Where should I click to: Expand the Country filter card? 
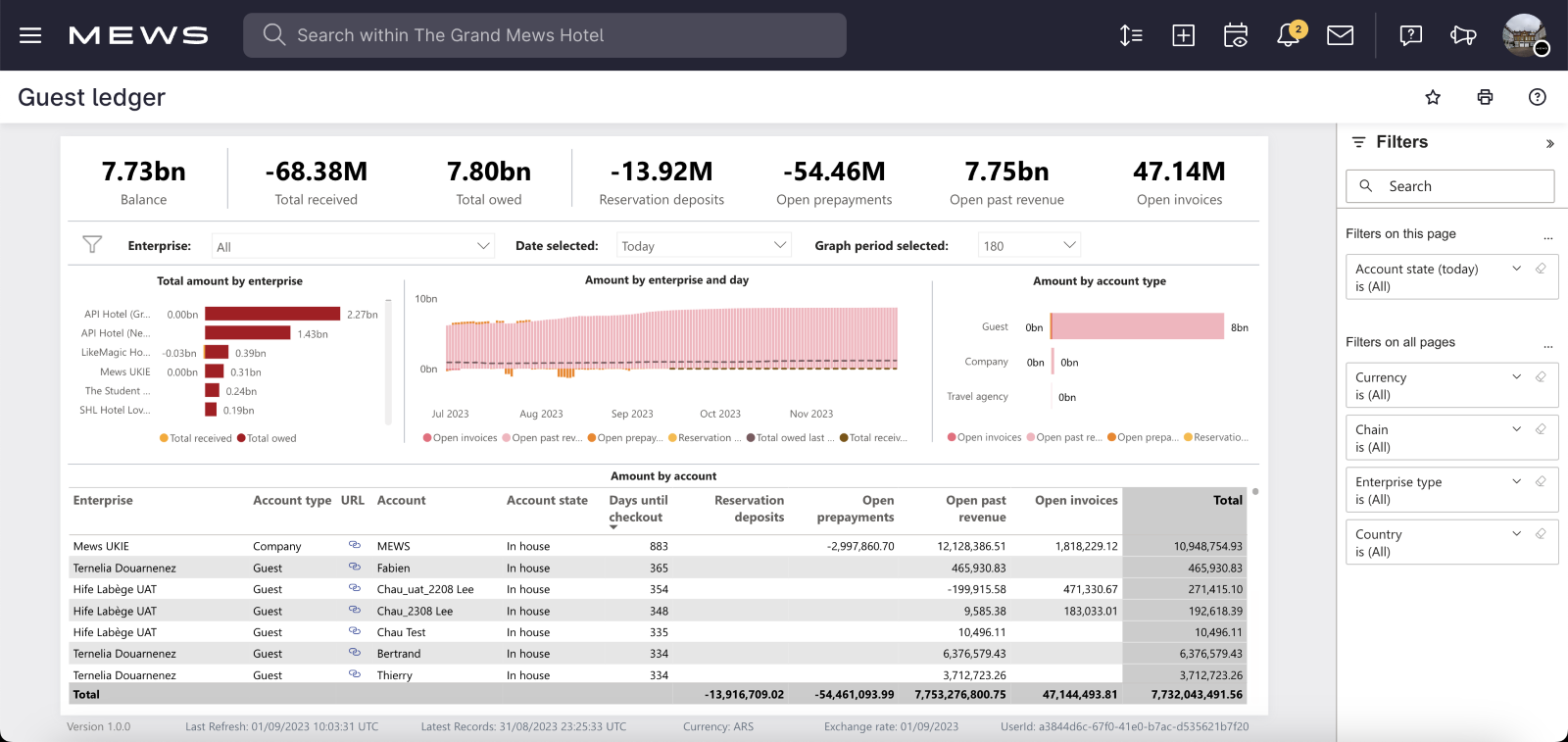tap(1516, 534)
